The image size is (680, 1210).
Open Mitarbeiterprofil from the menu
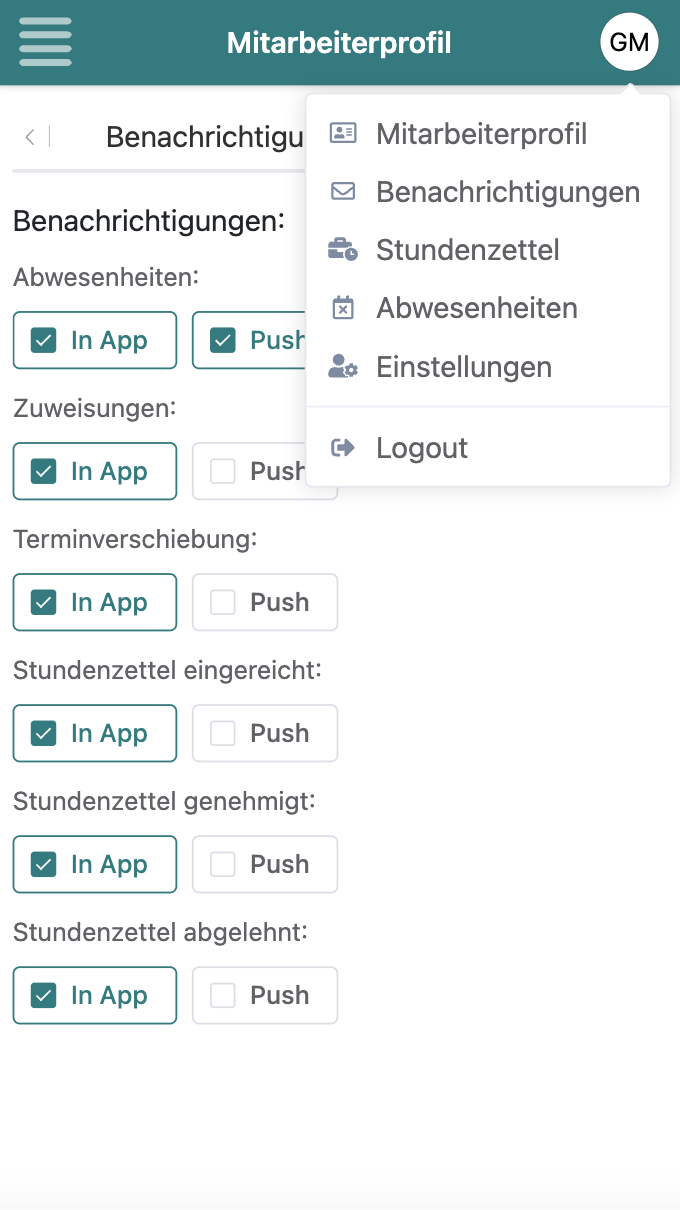tap(481, 132)
